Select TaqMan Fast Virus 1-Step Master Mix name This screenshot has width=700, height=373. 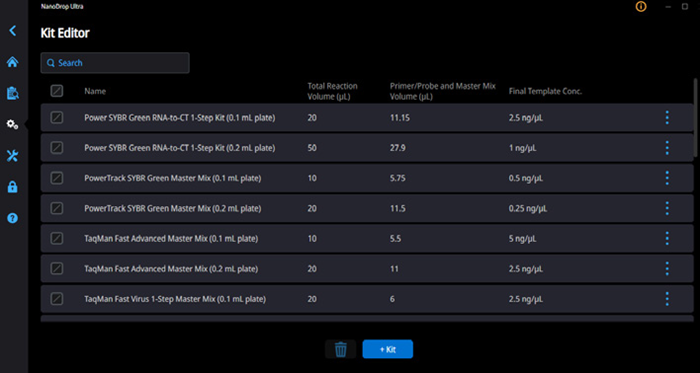175,298
